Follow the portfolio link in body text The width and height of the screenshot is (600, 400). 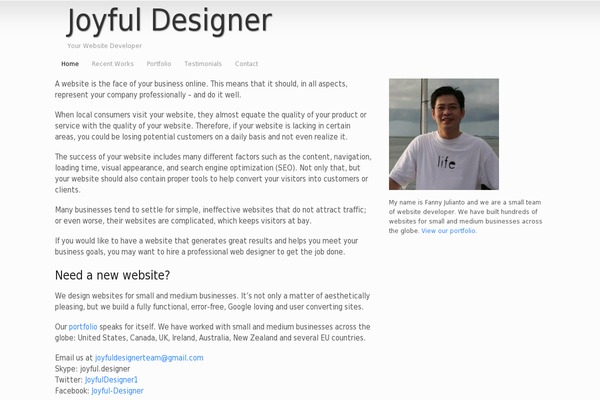click(x=83, y=327)
